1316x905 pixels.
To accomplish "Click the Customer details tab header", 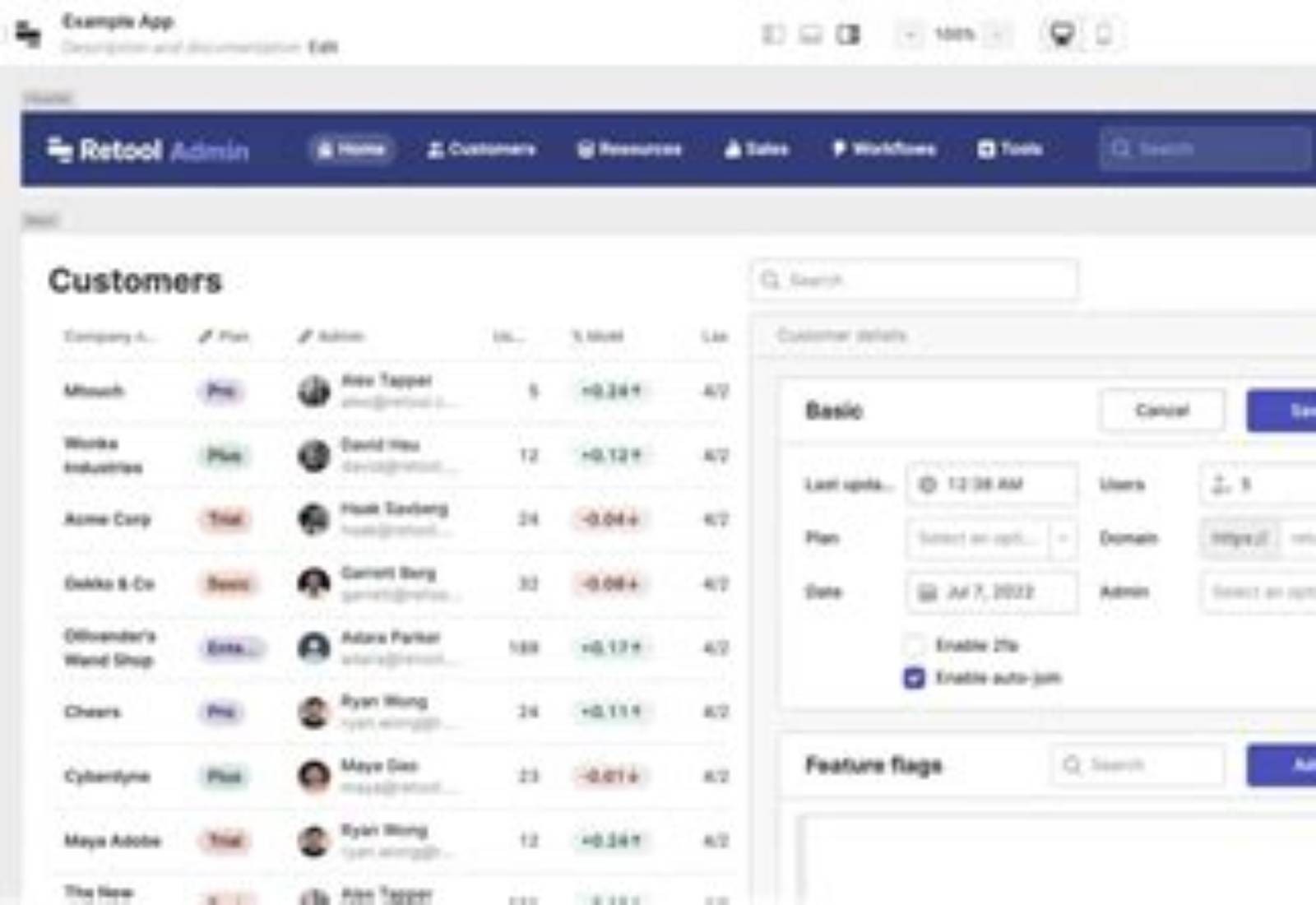I will click(x=841, y=335).
